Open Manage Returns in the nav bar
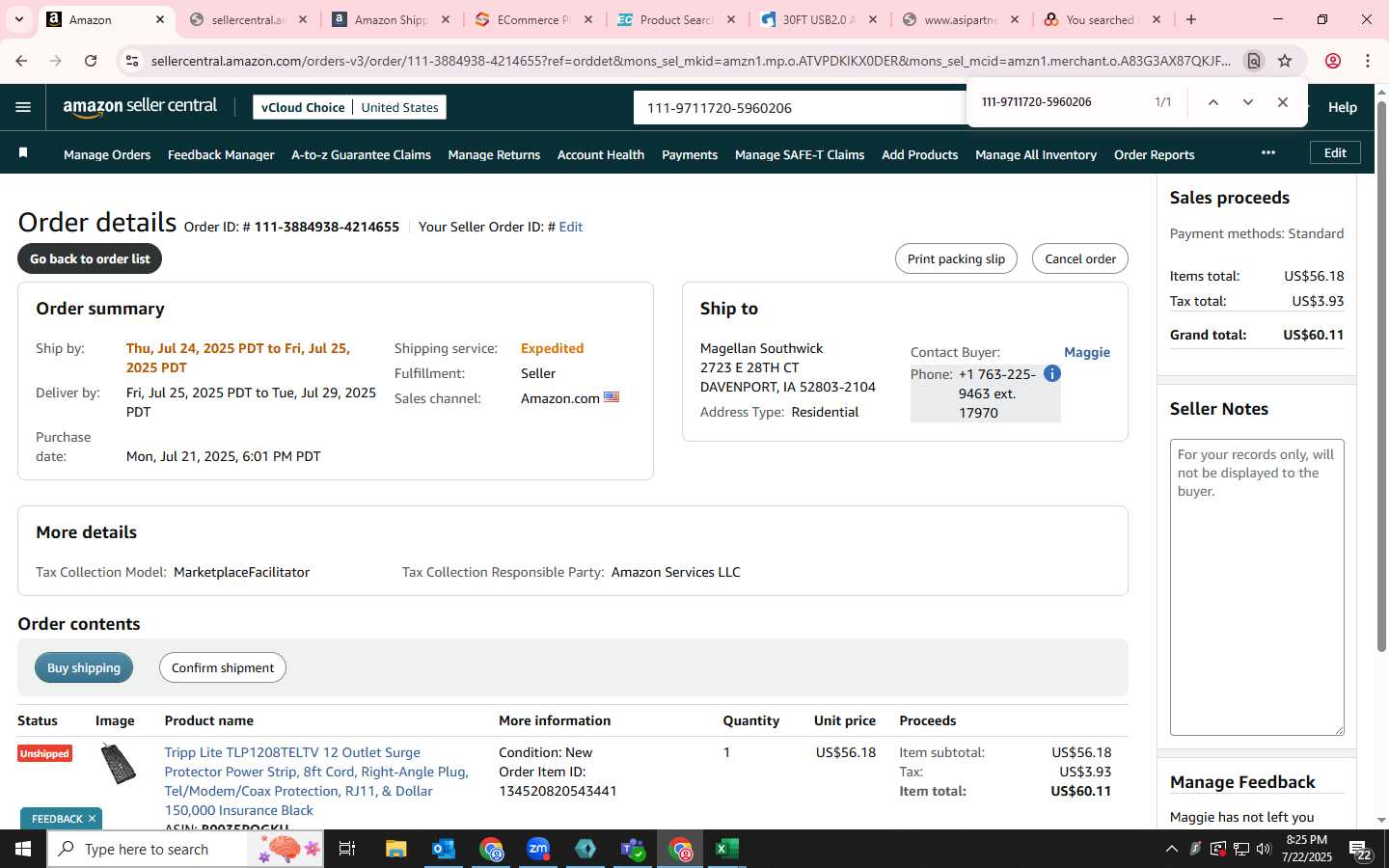1389x868 pixels. click(494, 154)
